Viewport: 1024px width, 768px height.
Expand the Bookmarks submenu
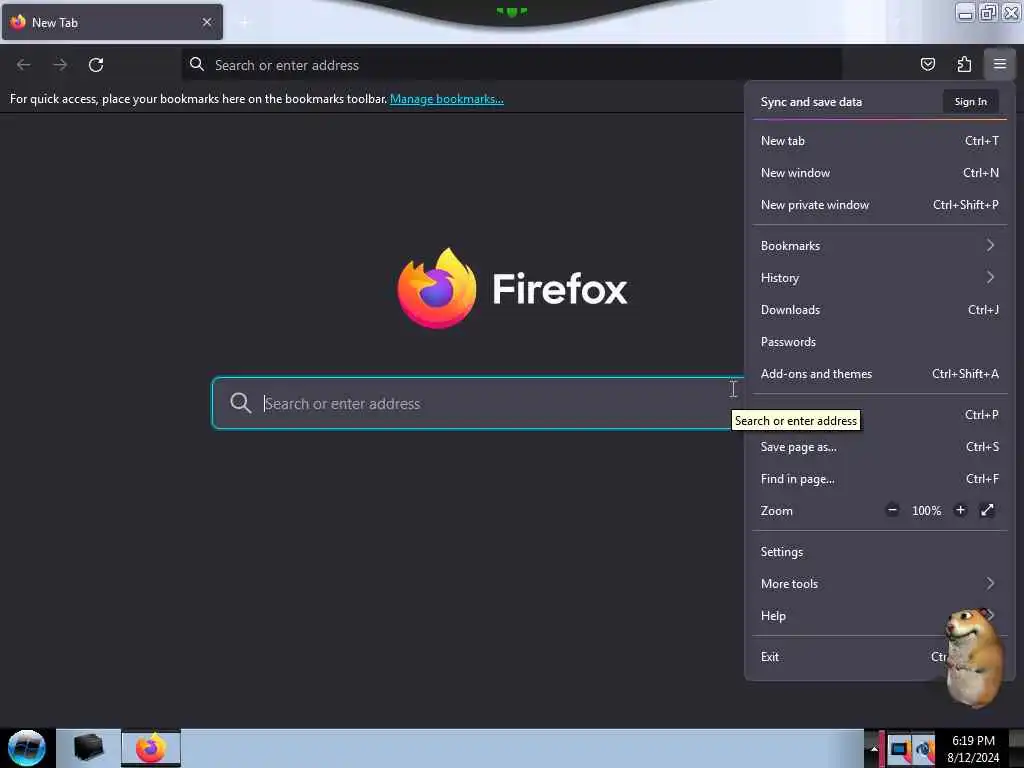(x=879, y=246)
